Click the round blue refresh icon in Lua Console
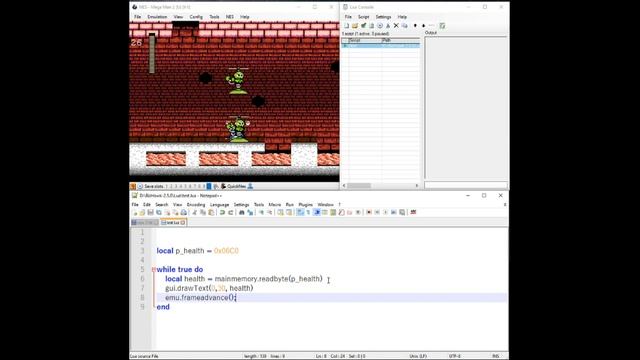This screenshot has height=360, width=640. click(x=380, y=26)
